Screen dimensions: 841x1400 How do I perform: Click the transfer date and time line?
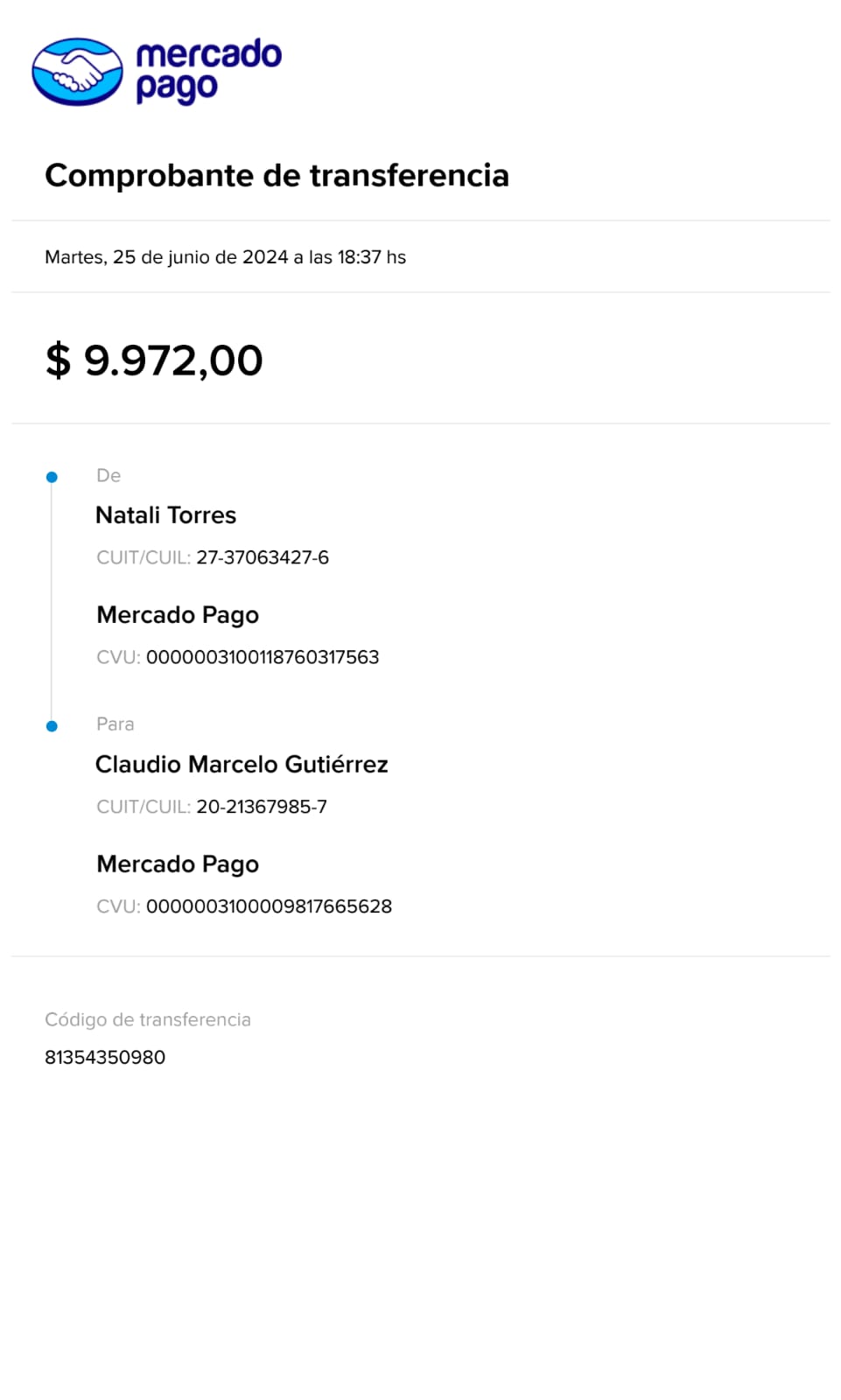(x=225, y=257)
